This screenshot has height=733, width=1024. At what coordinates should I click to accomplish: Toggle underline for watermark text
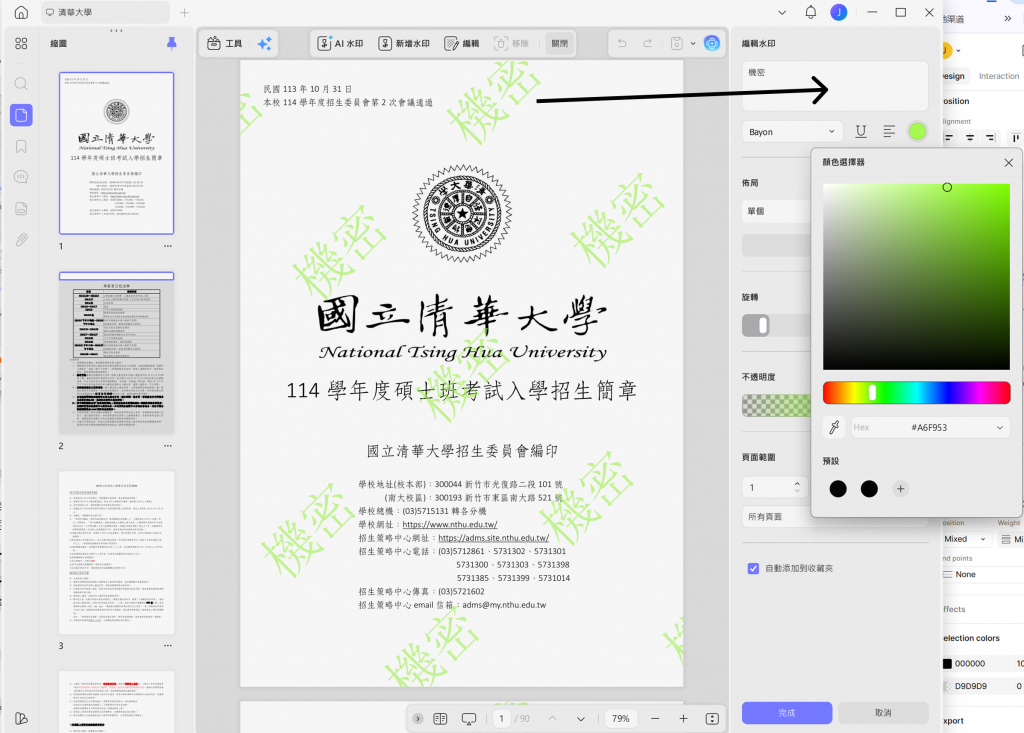click(x=861, y=131)
